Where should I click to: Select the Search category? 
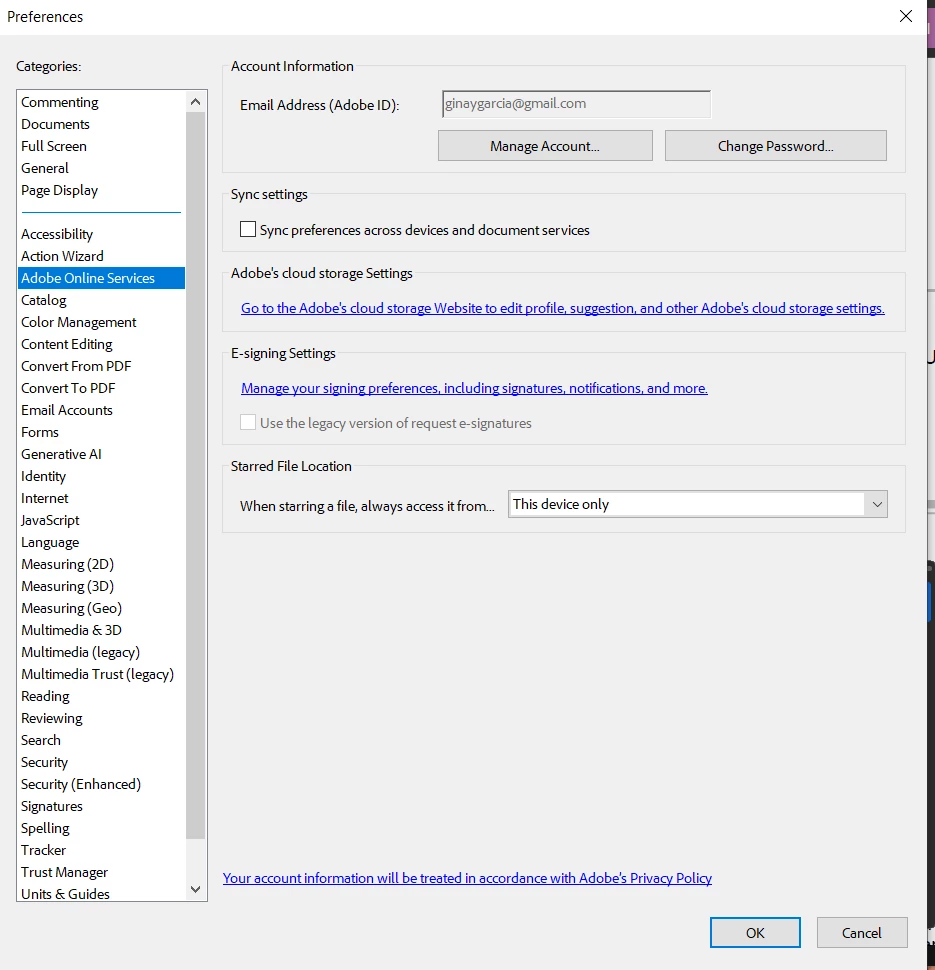pyautogui.click(x=101, y=740)
